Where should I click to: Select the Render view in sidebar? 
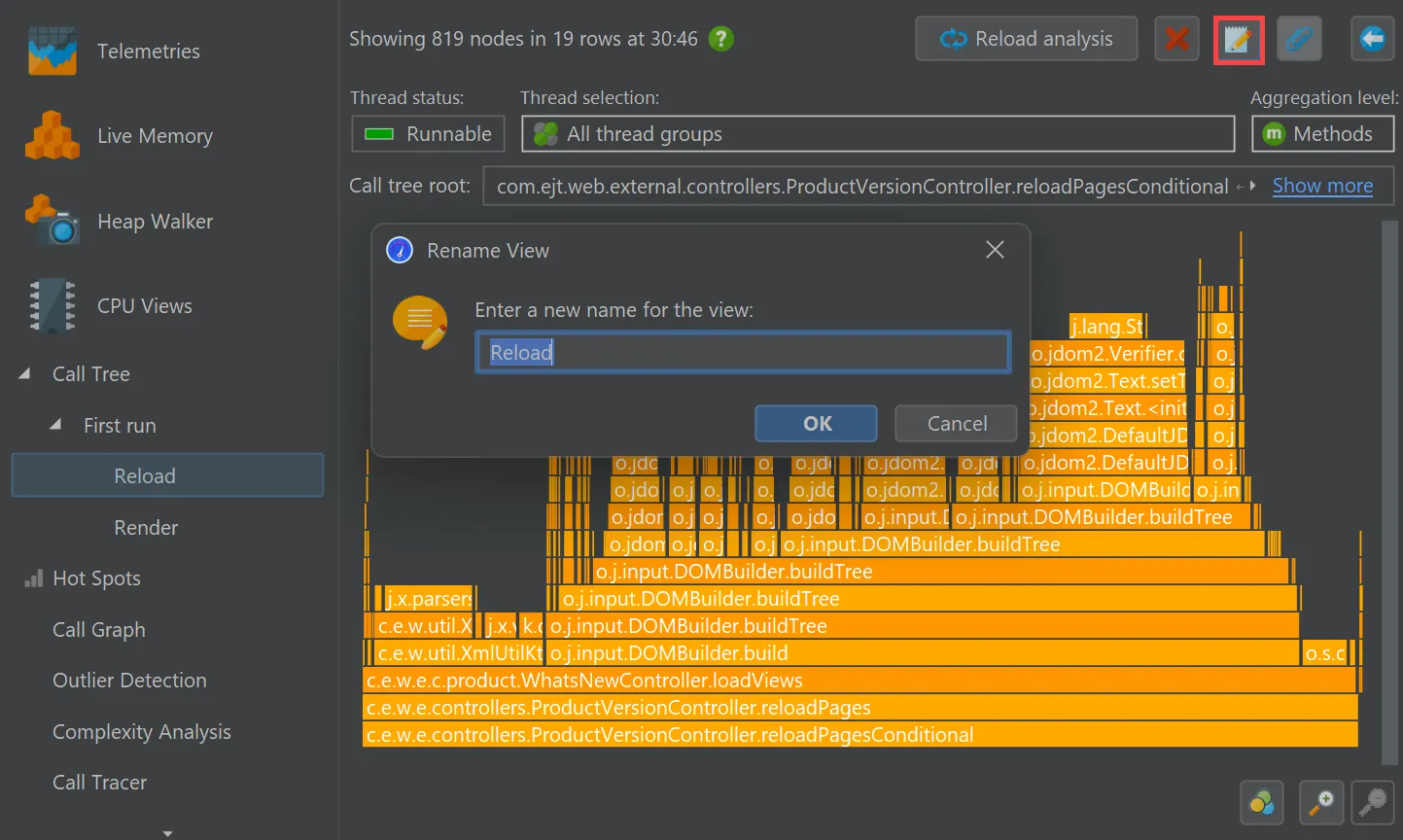pos(146,527)
